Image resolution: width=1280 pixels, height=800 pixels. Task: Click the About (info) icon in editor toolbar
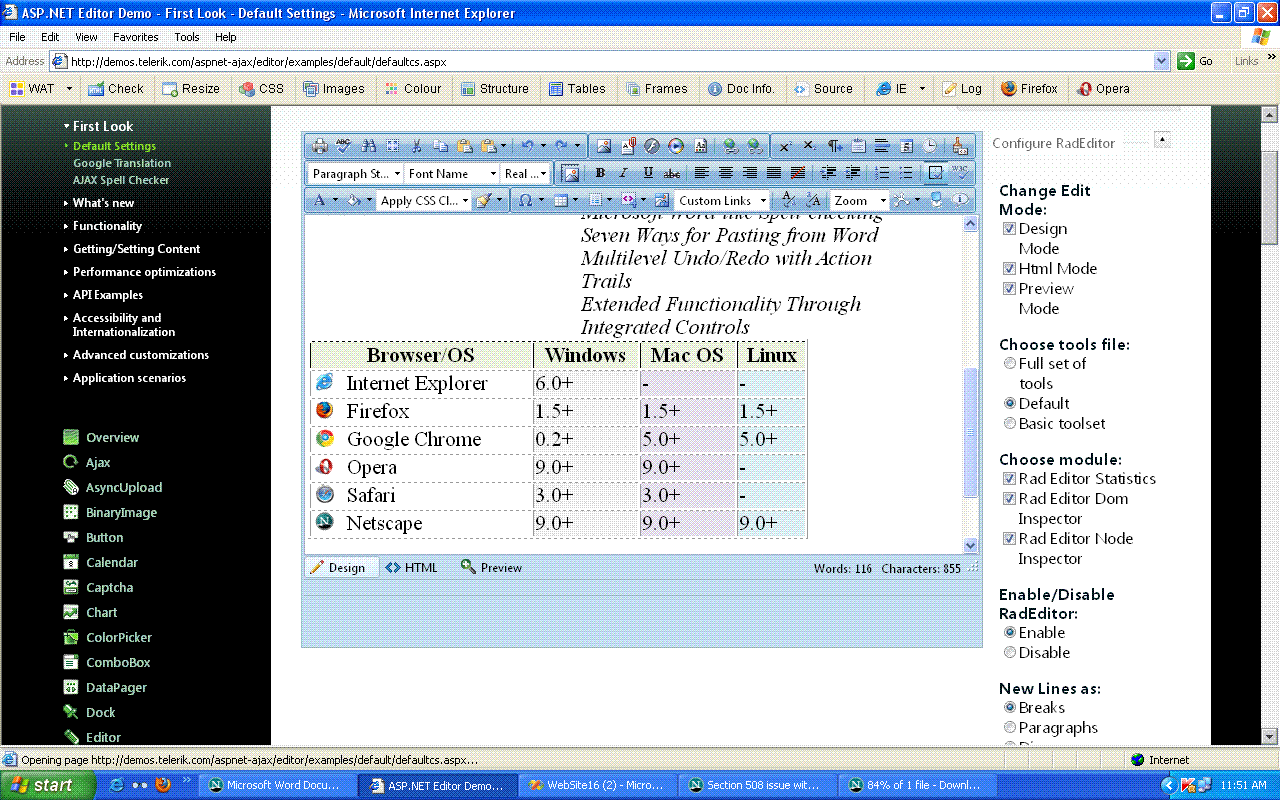[x=961, y=200]
